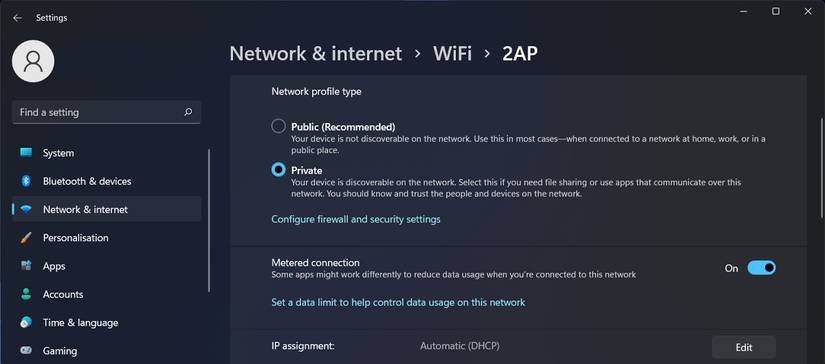The height and width of the screenshot is (364, 825).
Task: Click the Personalisation paintbrush icon
Action: click(26, 238)
